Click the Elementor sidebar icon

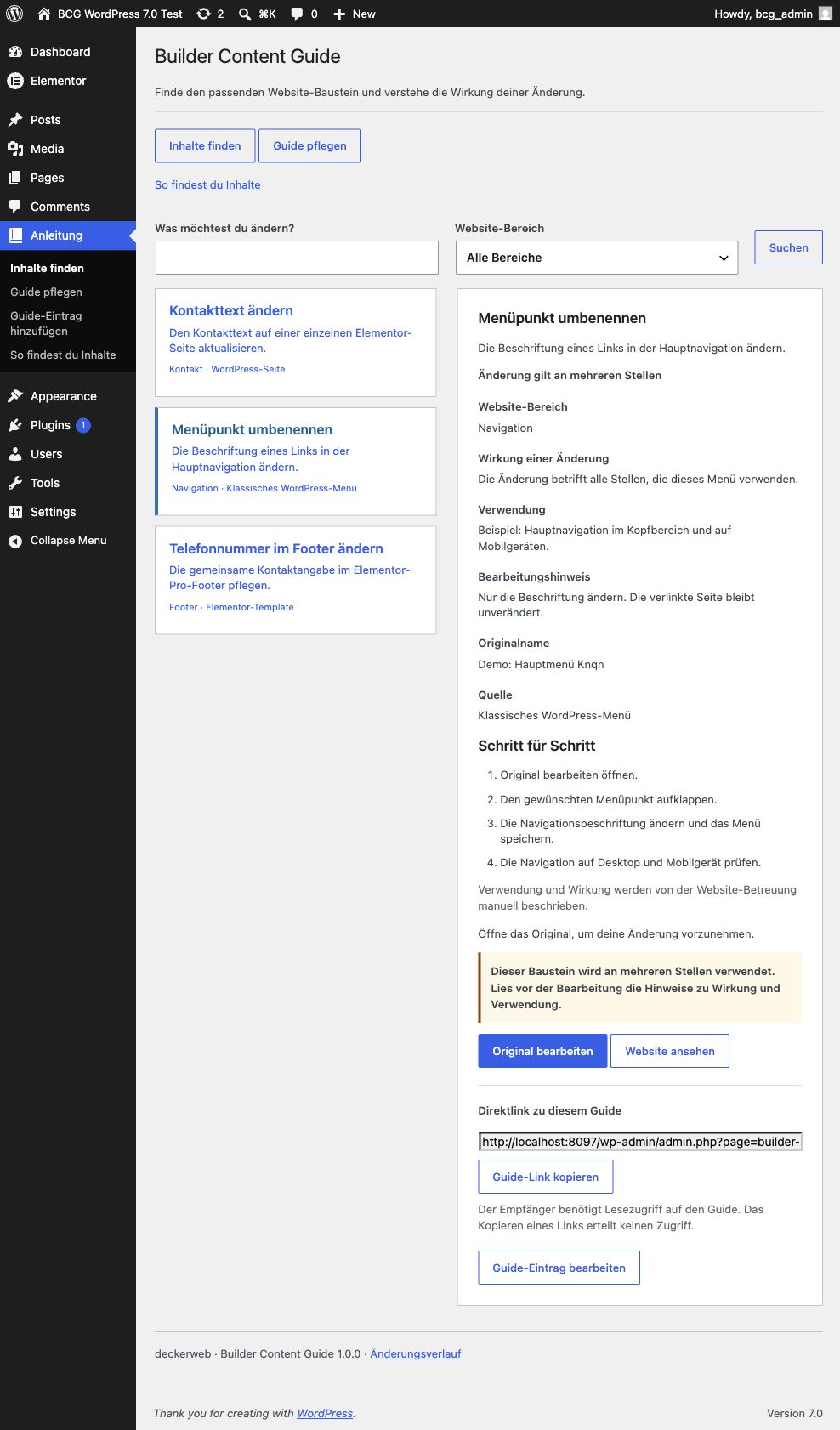tap(15, 81)
